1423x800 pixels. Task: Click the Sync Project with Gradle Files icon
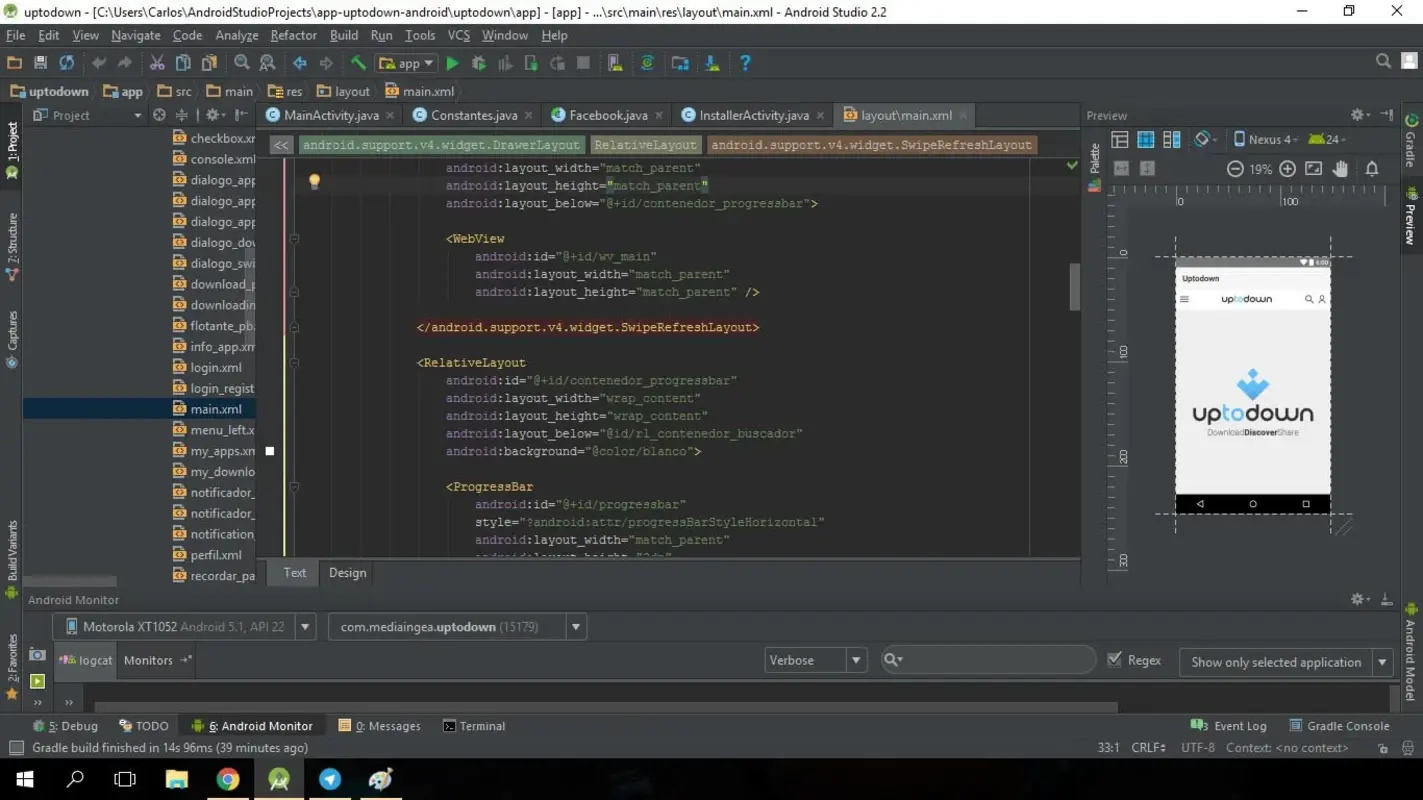tap(647, 62)
